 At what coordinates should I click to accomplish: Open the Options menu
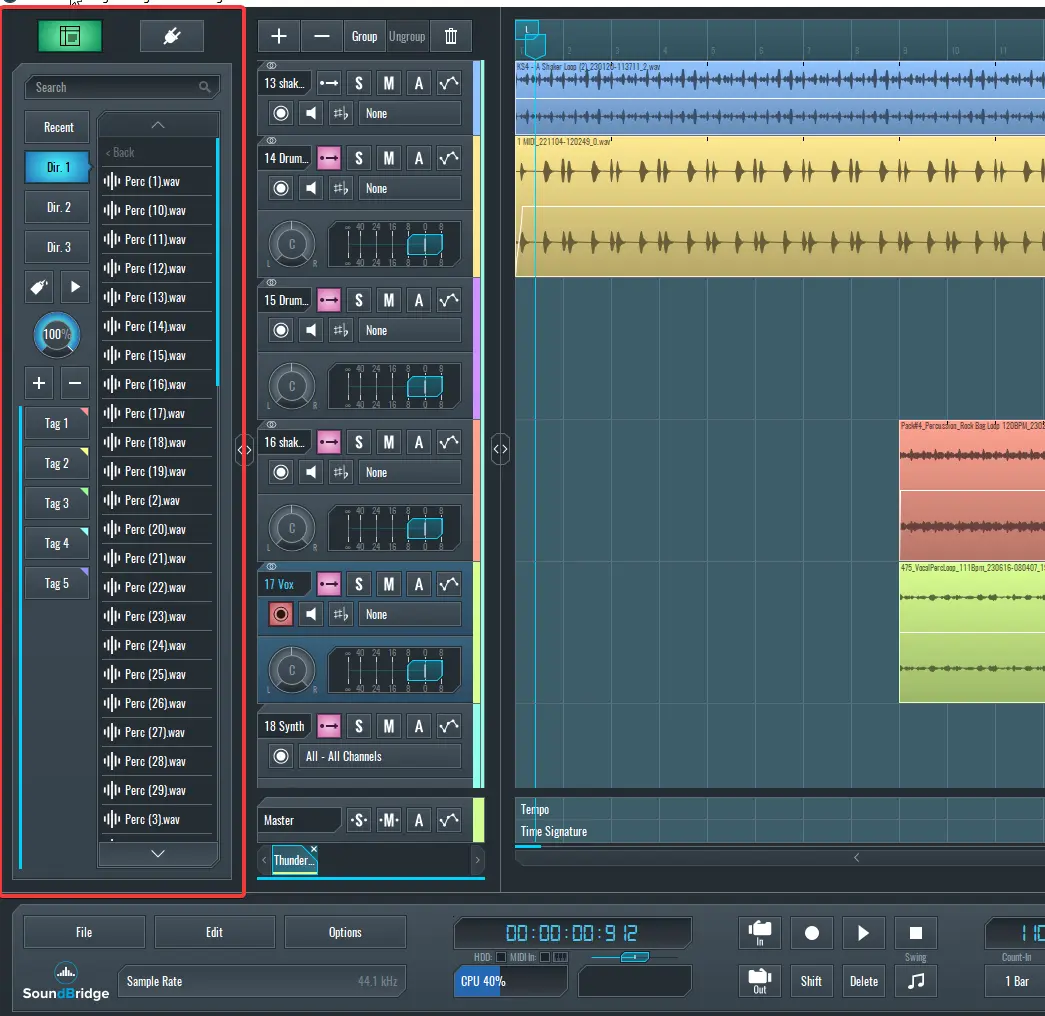[345, 933]
